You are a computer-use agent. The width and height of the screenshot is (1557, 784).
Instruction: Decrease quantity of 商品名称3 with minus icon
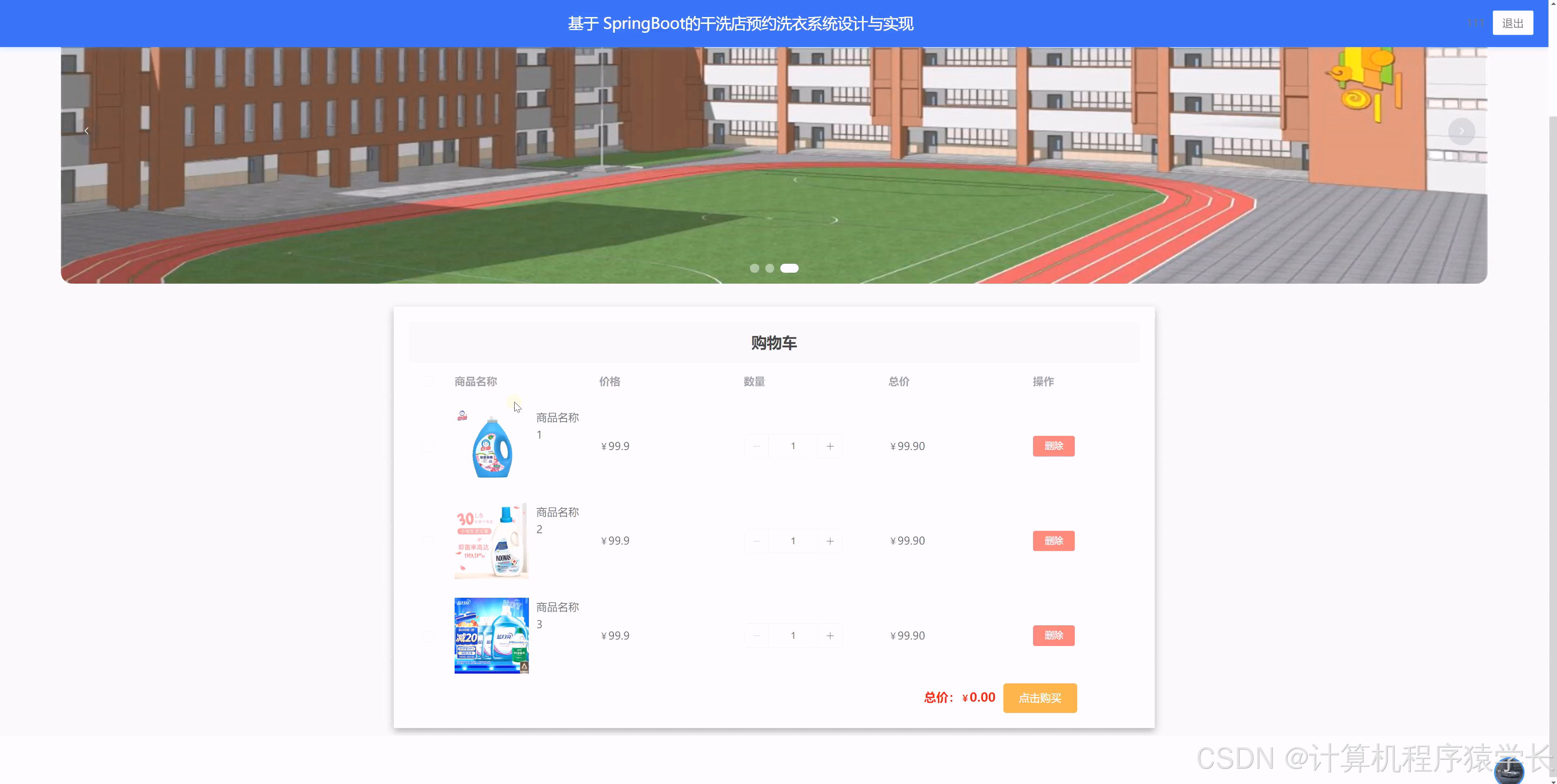[756, 635]
